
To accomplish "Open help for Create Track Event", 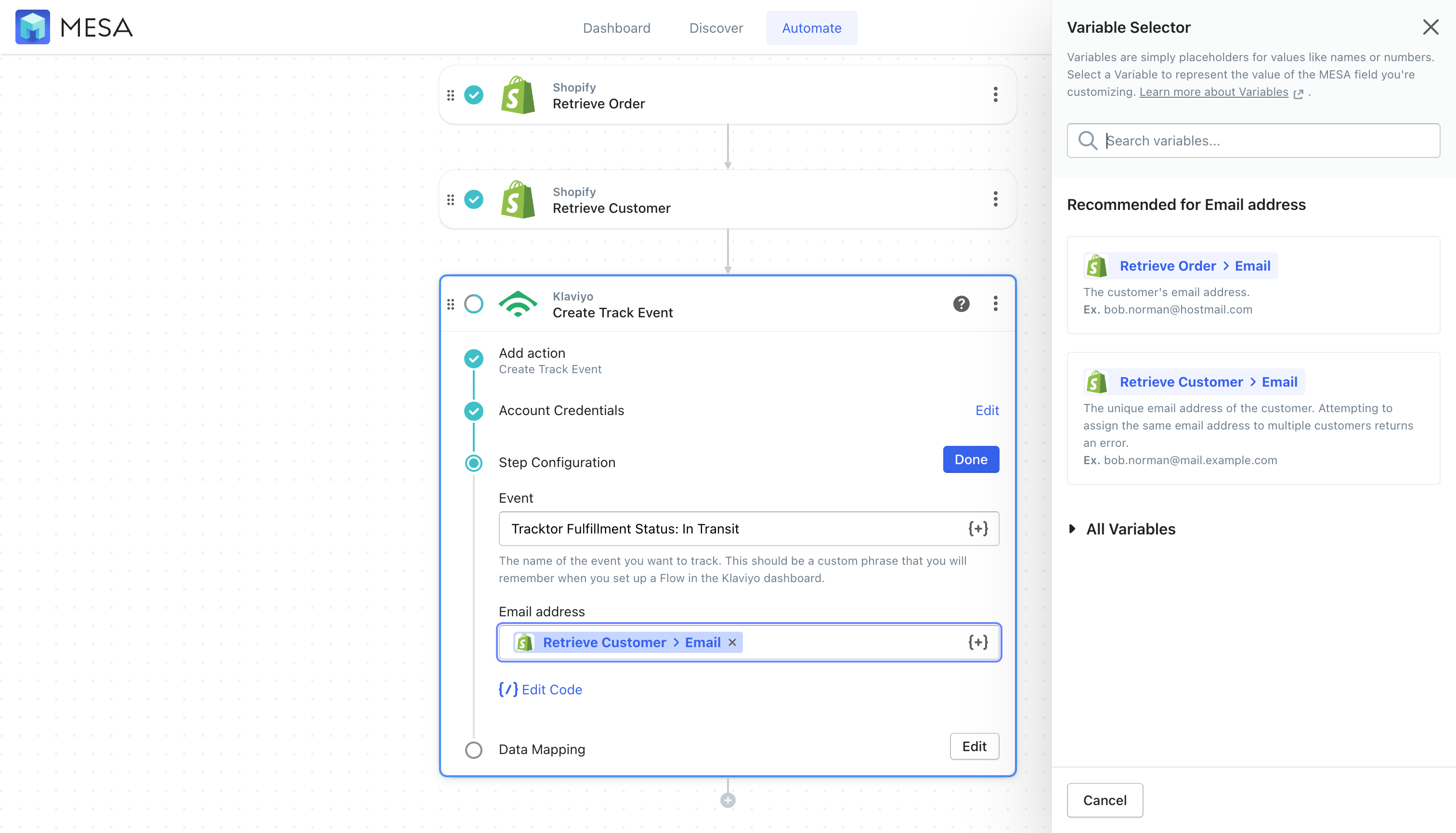I will pyautogui.click(x=961, y=304).
